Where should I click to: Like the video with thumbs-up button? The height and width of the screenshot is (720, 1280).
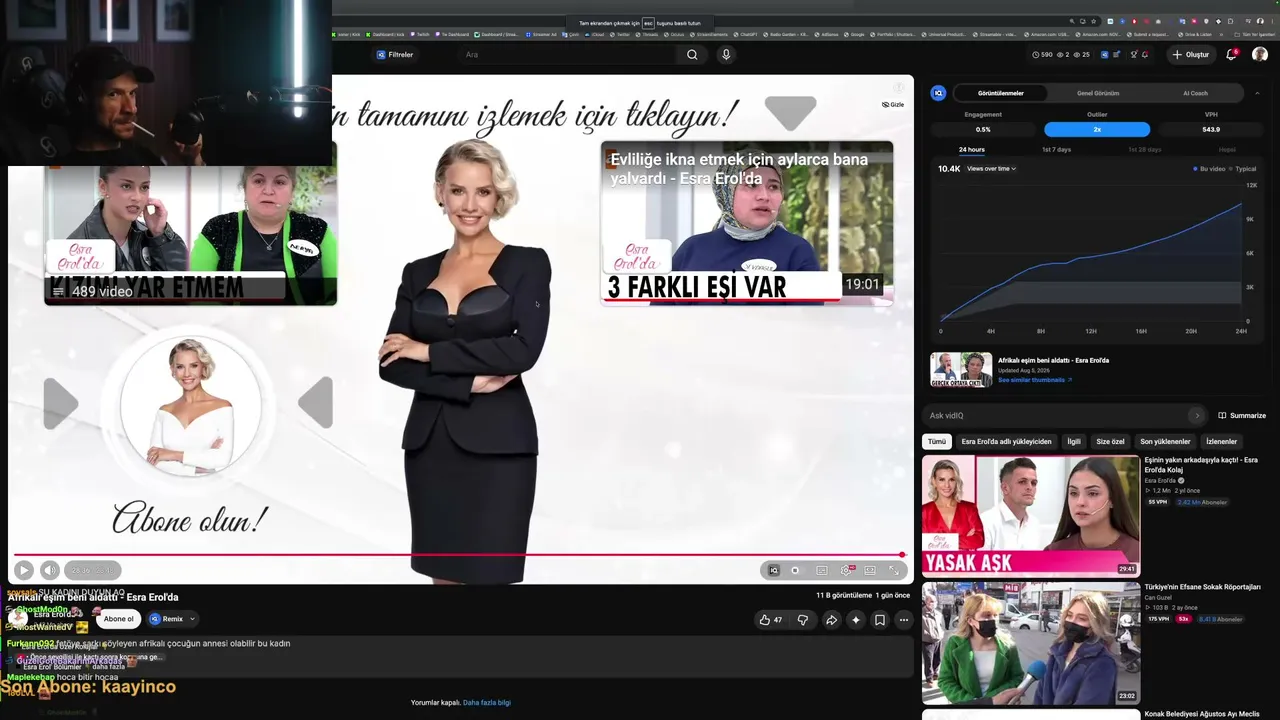771,620
